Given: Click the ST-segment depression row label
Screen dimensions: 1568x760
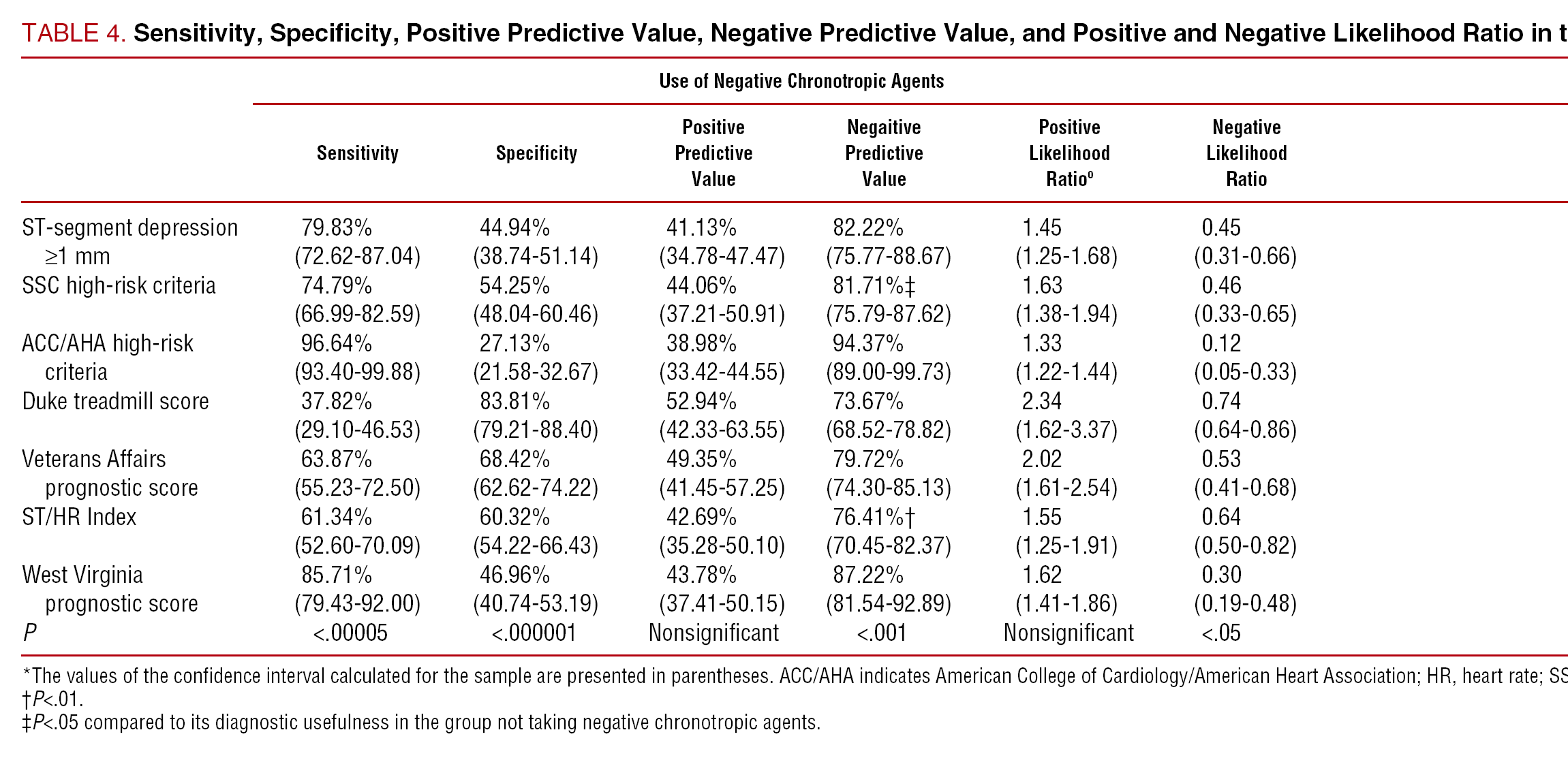Looking at the screenshot, I should tap(129, 227).
